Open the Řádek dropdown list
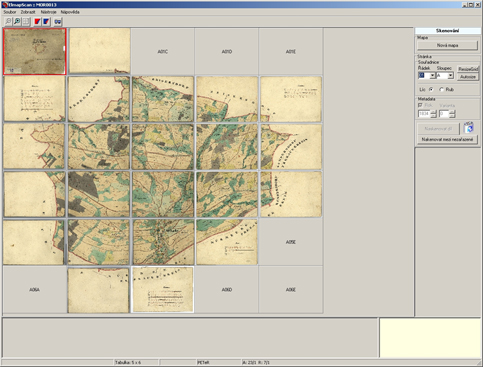The height and width of the screenshot is (367, 483). (x=432, y=76)
